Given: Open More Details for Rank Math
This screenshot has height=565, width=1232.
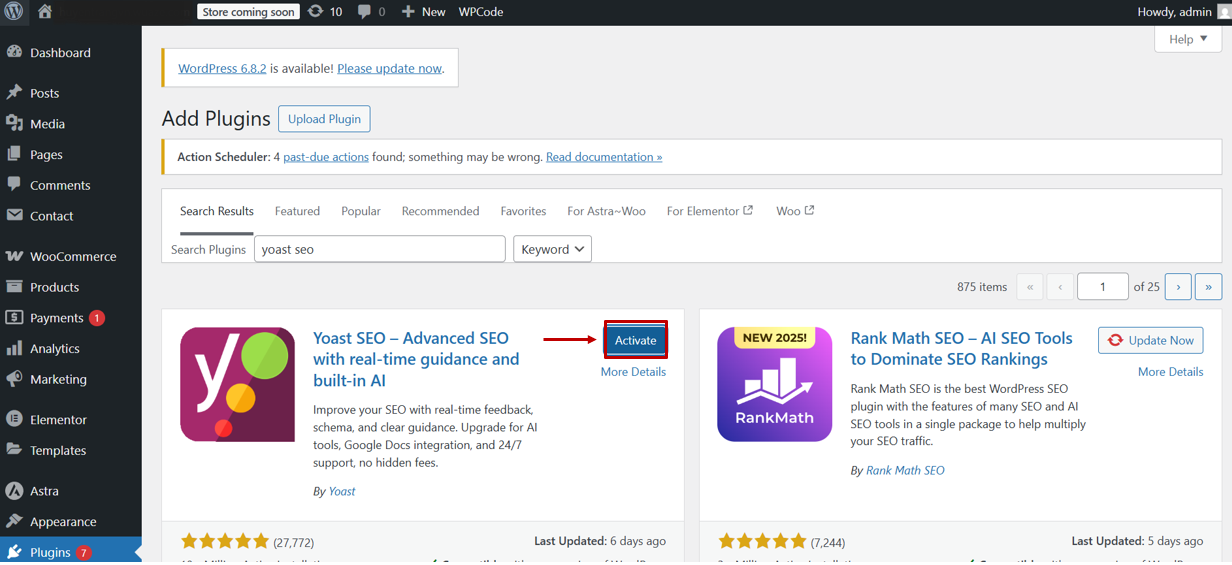Looking at the screenshot, I should click(1170, 371).
